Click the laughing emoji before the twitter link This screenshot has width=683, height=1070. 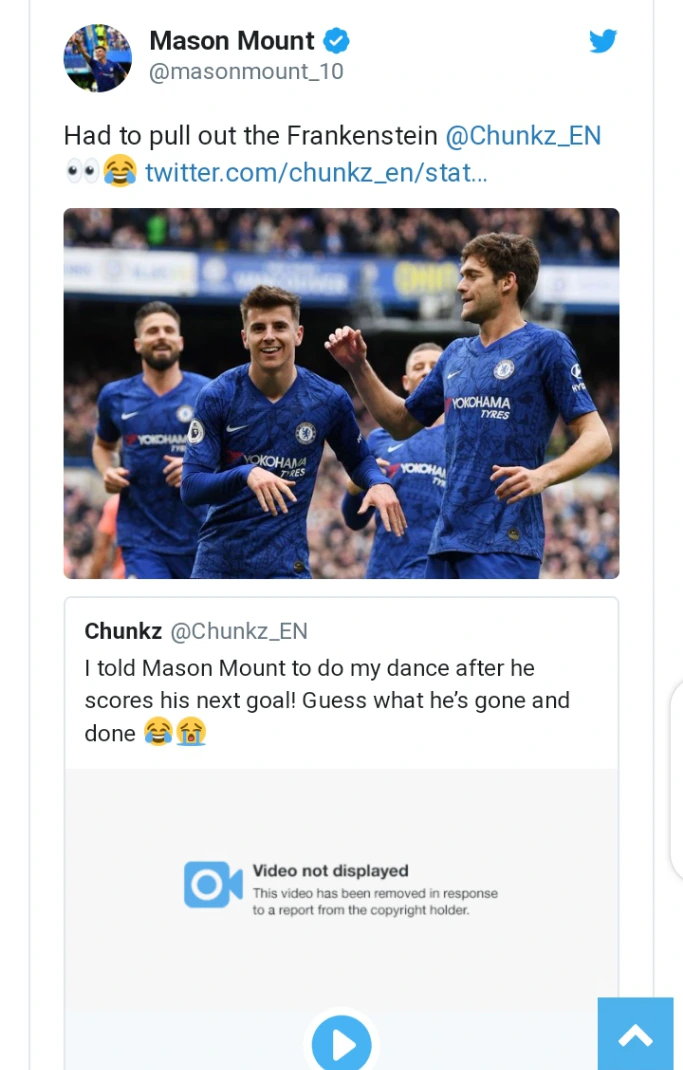[x=120, y=171]
